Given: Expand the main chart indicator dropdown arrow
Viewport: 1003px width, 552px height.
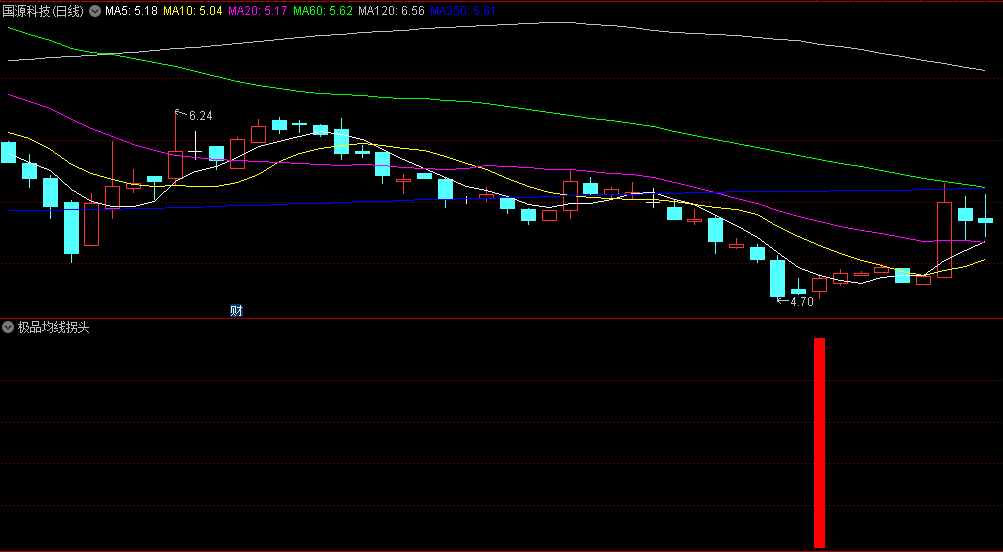Looking at the screenshot, I should (95, 11).
